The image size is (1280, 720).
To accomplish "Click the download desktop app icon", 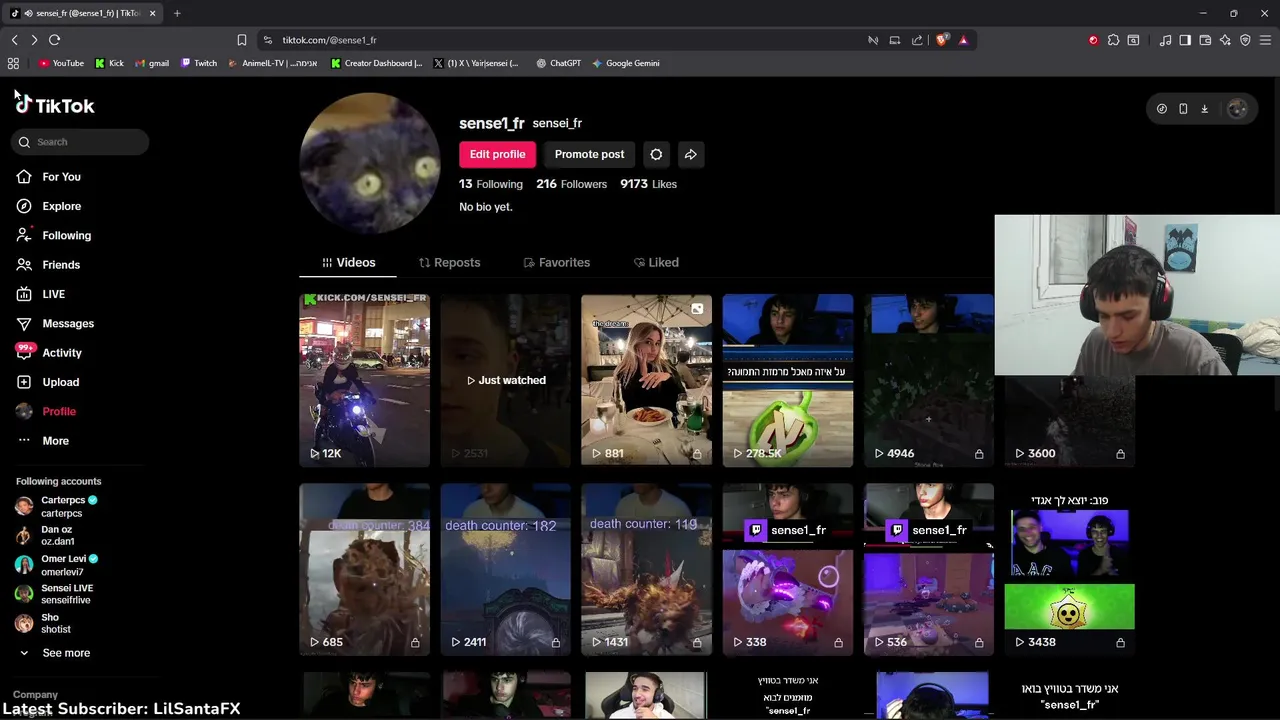I will point(1204,109).
